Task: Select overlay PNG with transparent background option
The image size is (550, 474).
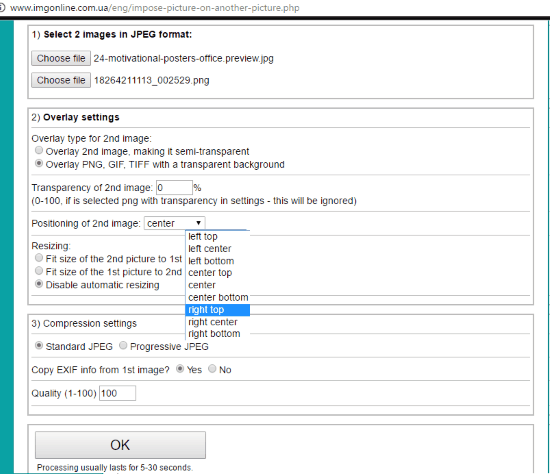Action: [x=39, y=164]
